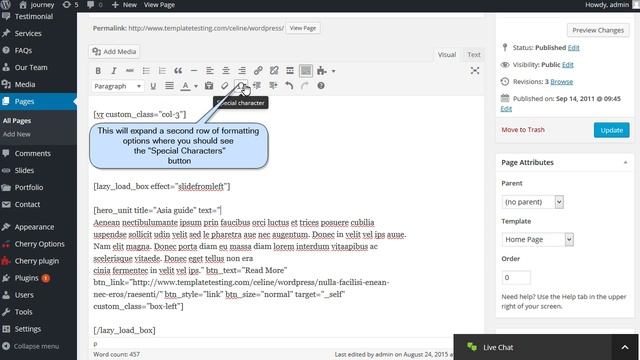This screenshot has height=360, width=640.
Task: Open the shortcode plugin dropdown arrow
Action: tap(333, 71)
